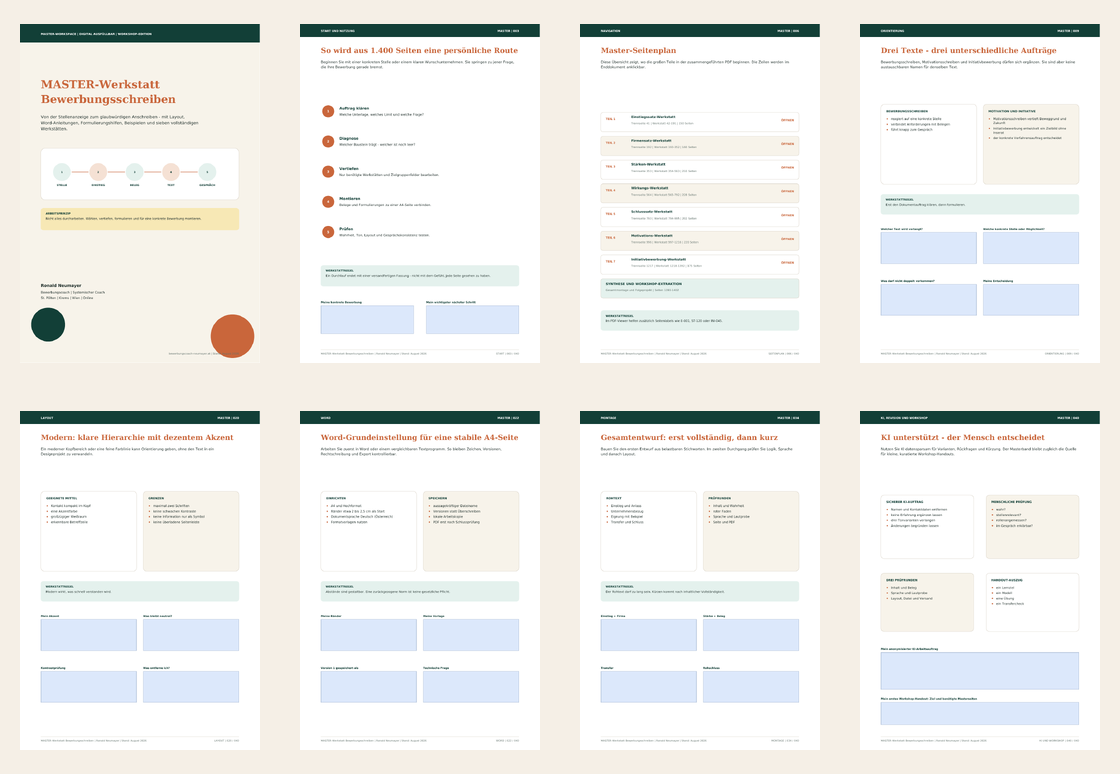Click the 'MASTER-Werkstatt Bewerbungsschreiben' cover title
The image size is (1120, 774).
[x=108, y=92]
